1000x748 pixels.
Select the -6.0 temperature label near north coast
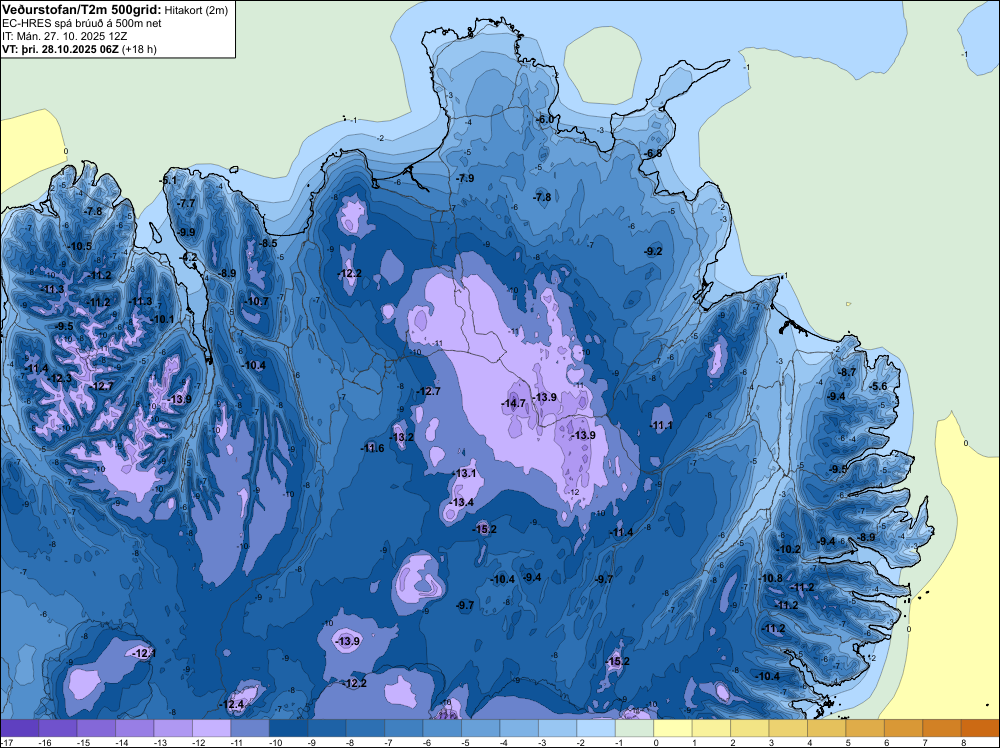pos(546,120)
